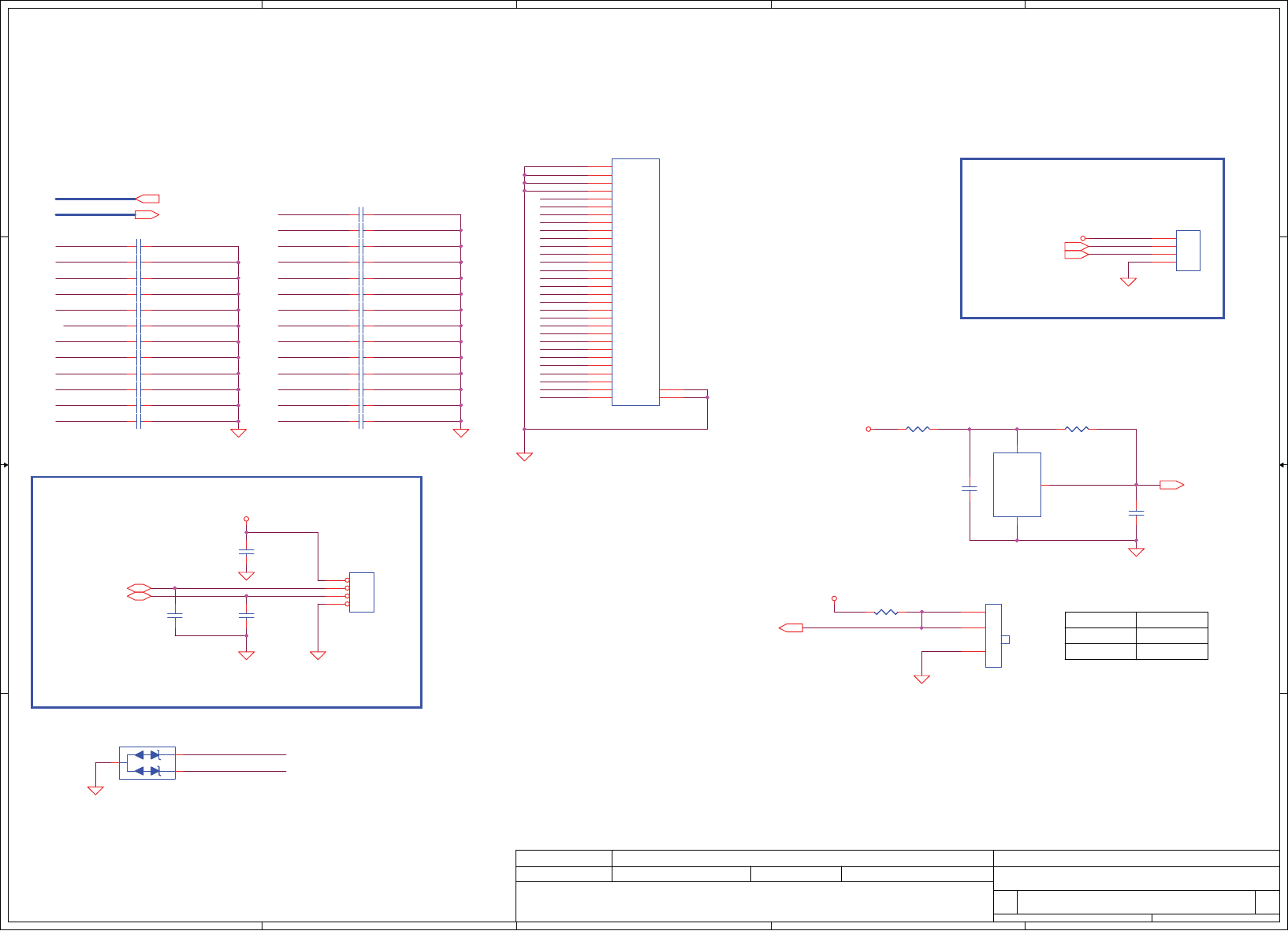Select the capacitor below the IC output port
This screenshot has height=931, width=1288.
pyautogui.click(x=1136, y=512)
